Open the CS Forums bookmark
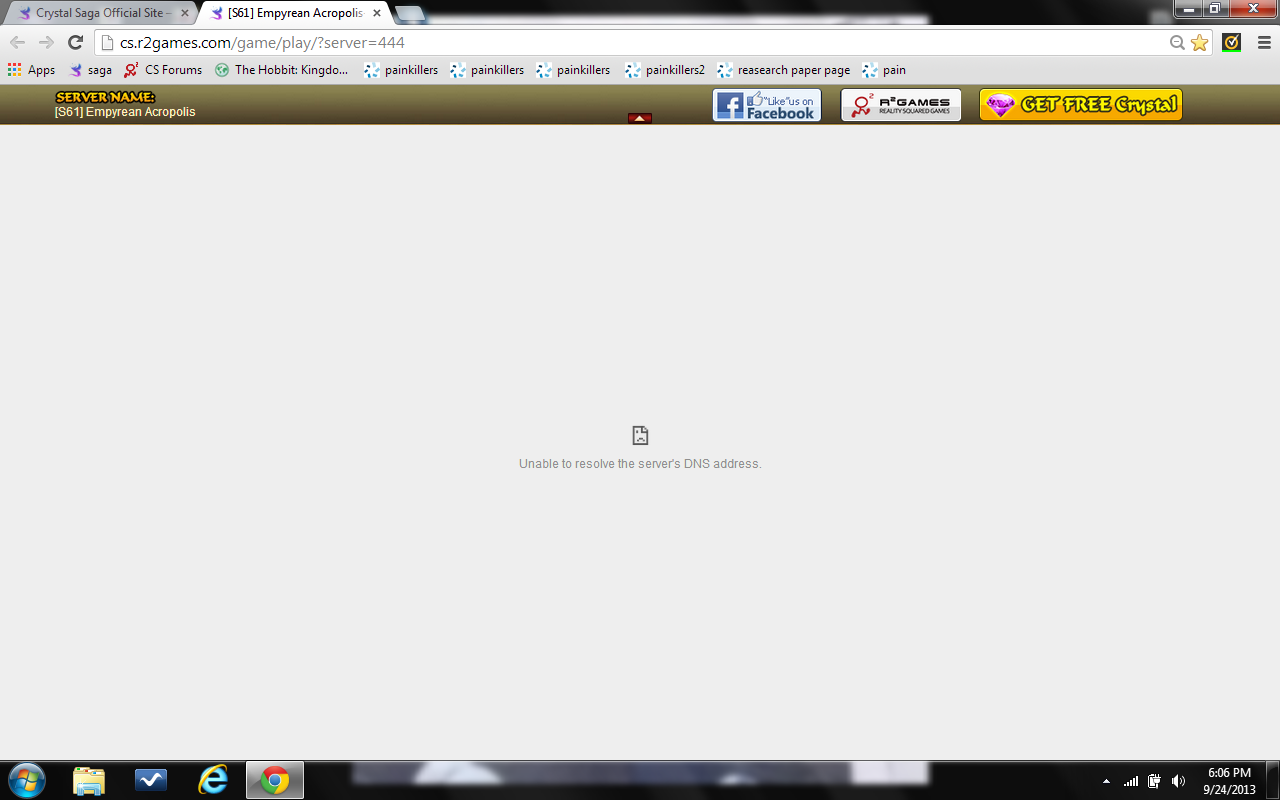This screenshot has width=1280, height=800. (163, 70)
